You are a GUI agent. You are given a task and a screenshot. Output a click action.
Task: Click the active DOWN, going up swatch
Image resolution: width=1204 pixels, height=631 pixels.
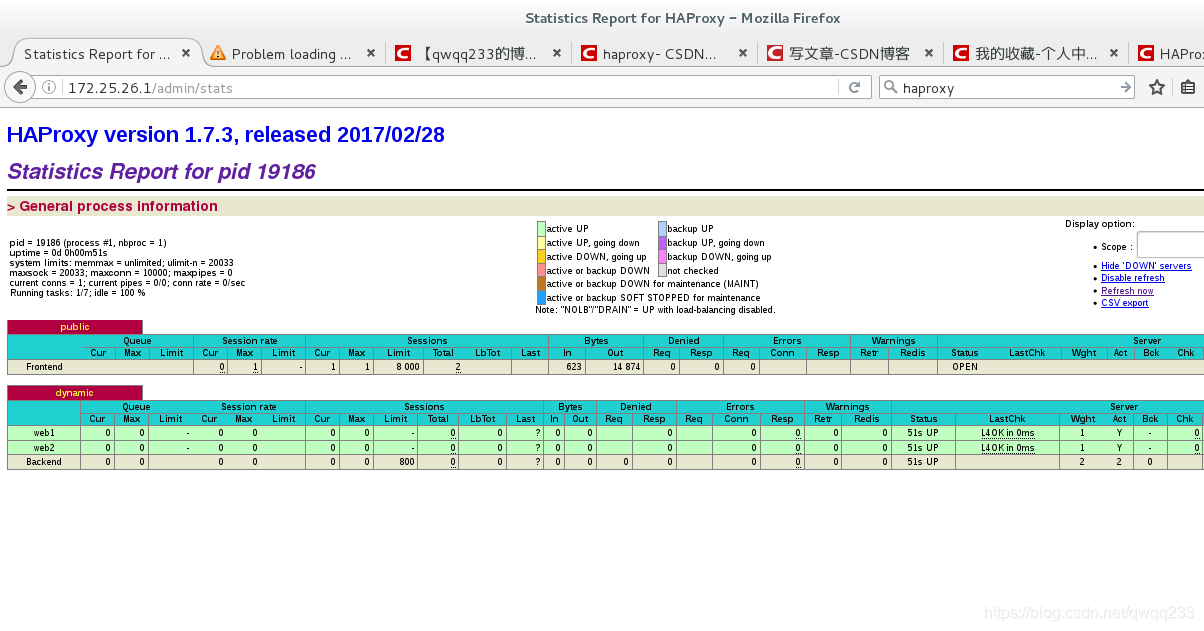pyautogui.click(x=541, y=257)
